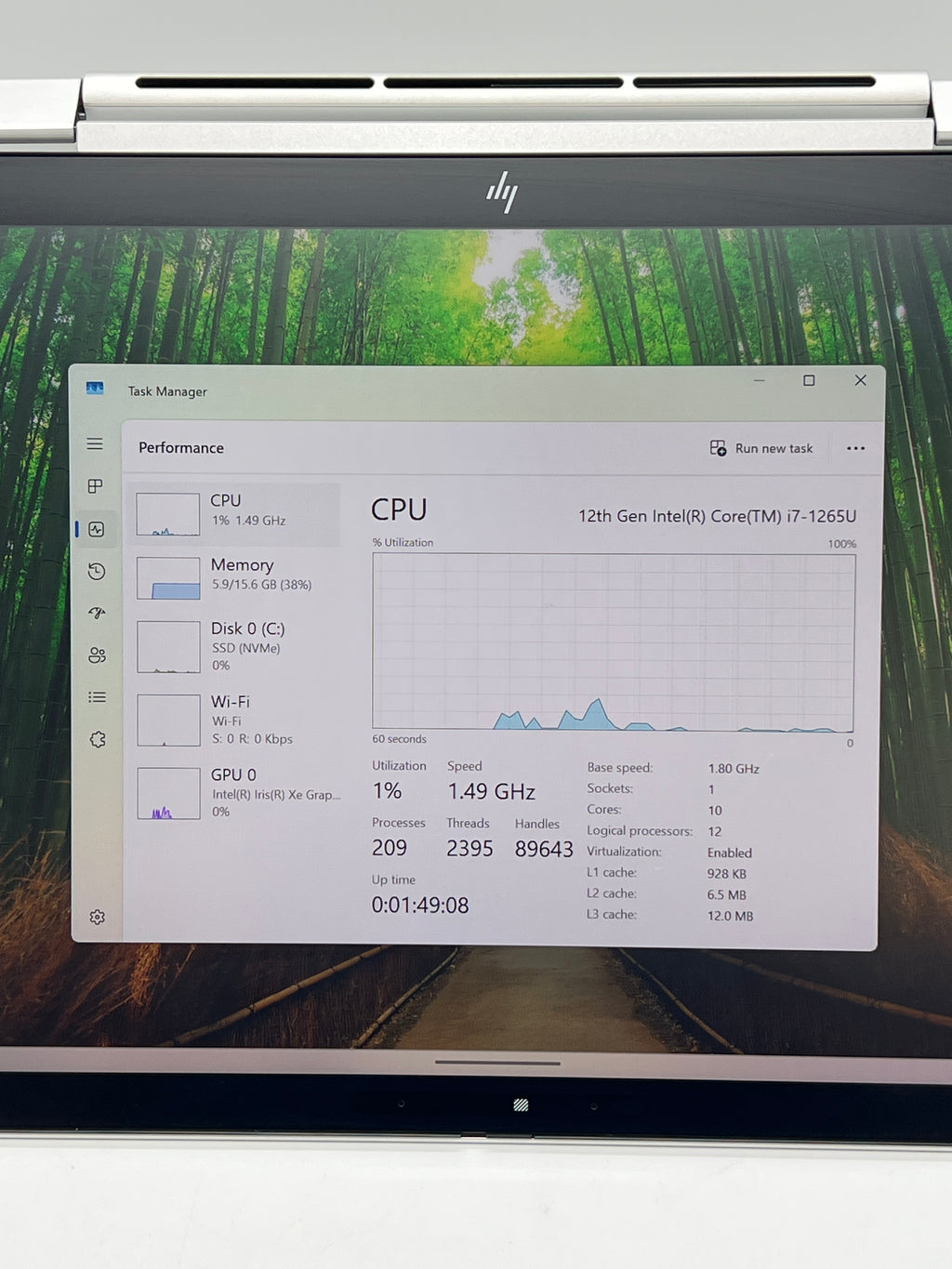This screenshot has width=952, height=1269.
Task: Minimize the Task Manager window
Action: (760, 380)
